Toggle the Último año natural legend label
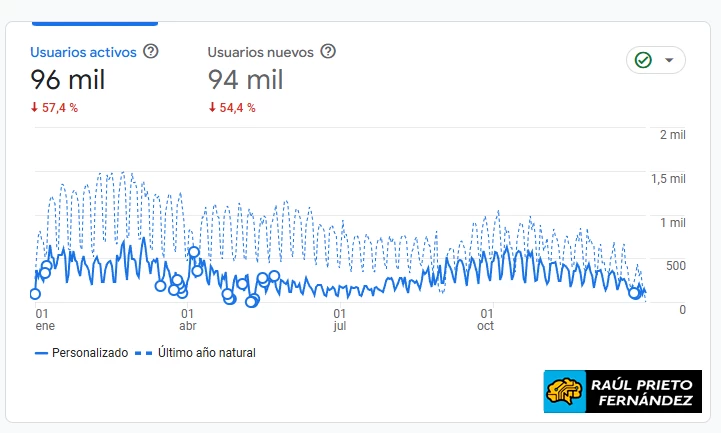Viewport: 721px width, 433px height. click(x=207, y=353)
